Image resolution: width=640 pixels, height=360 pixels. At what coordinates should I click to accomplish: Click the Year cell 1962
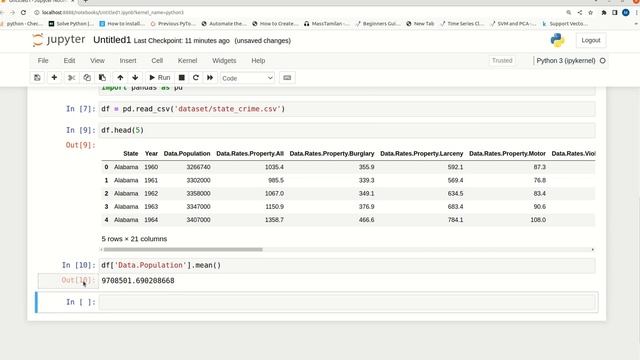click(x=151, y=193)
